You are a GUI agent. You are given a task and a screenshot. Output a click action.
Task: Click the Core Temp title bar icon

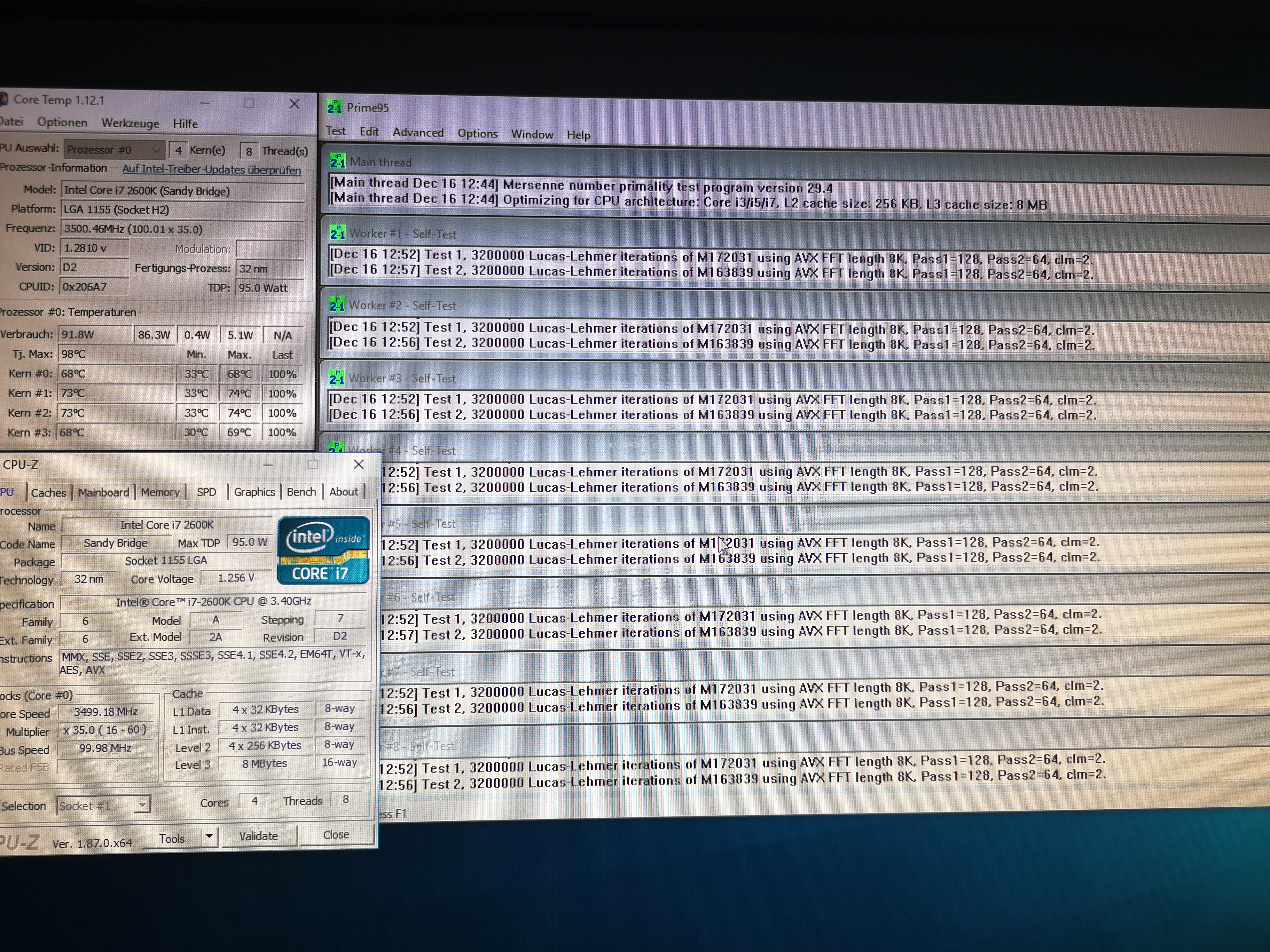pos(3,99)
